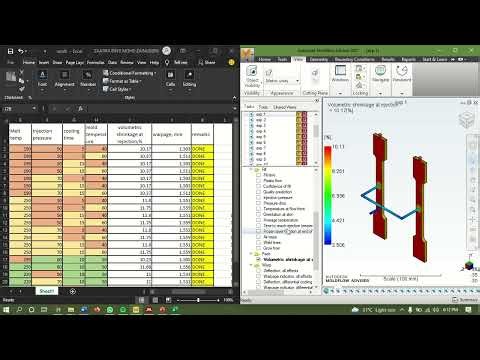Click the Moldflow application logo button
Image resolution: width=480 pixels, height=360 pixels.
[x=247, y=54]
